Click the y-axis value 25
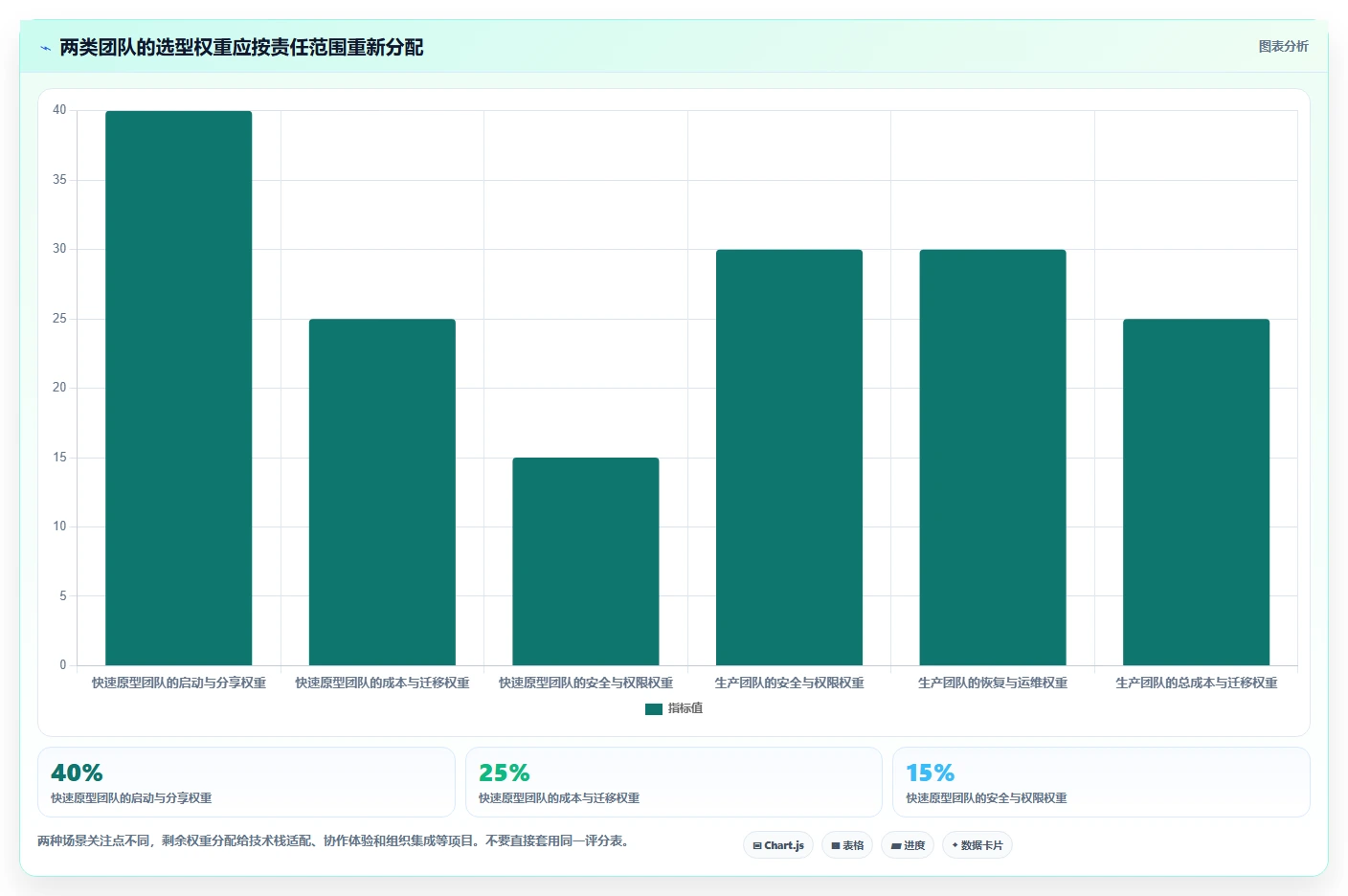Screen dimensions: 1348x896 [x=59, y=319]
